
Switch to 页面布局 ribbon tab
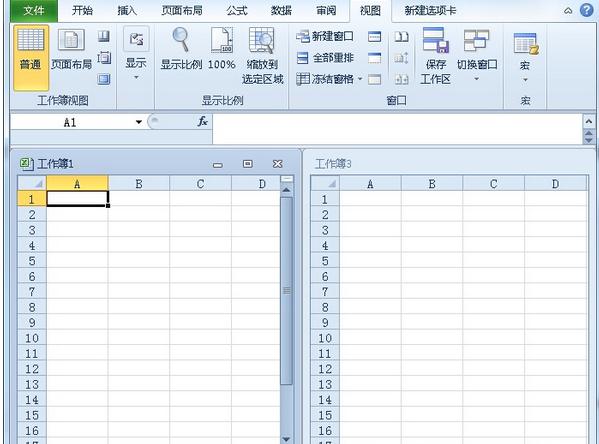[182, 11]
